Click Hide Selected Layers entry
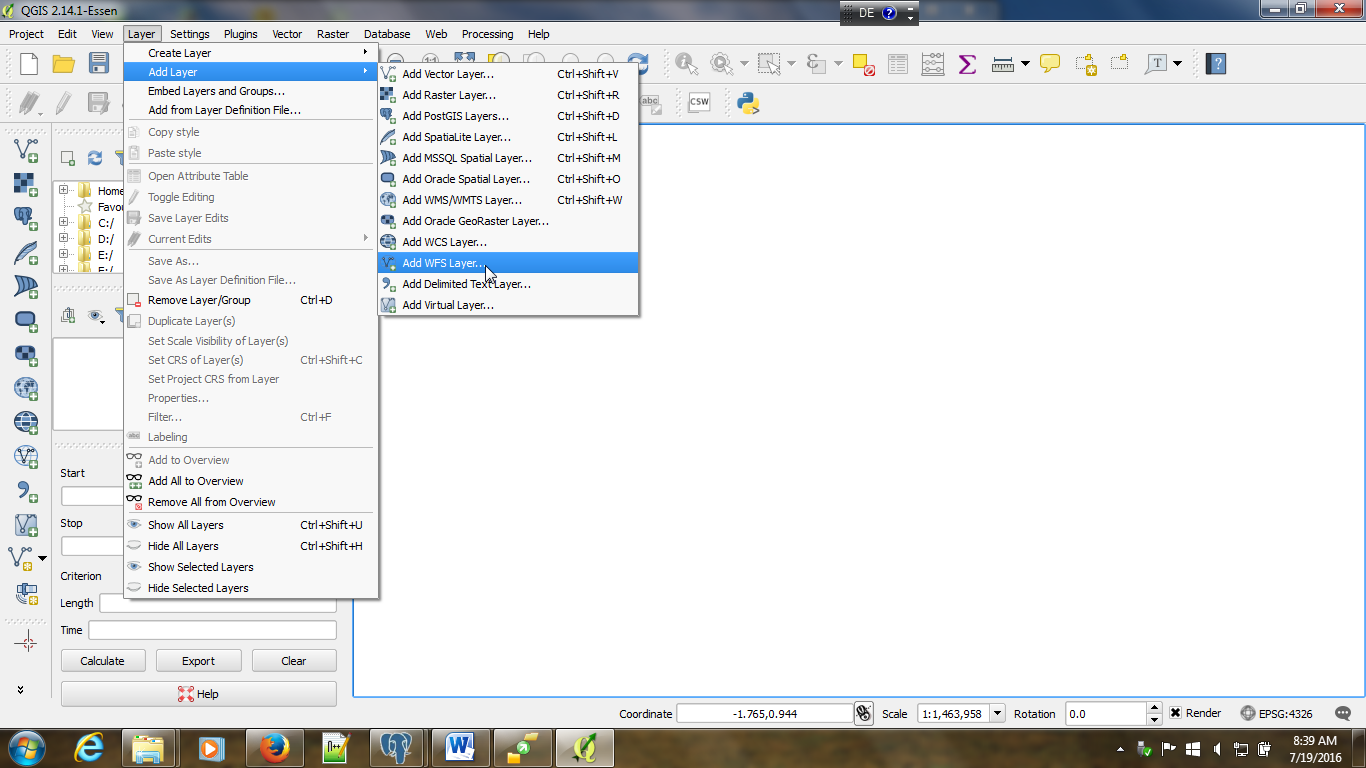The width and height of the screenshot is (1366, 768). (x=198, y=588)
